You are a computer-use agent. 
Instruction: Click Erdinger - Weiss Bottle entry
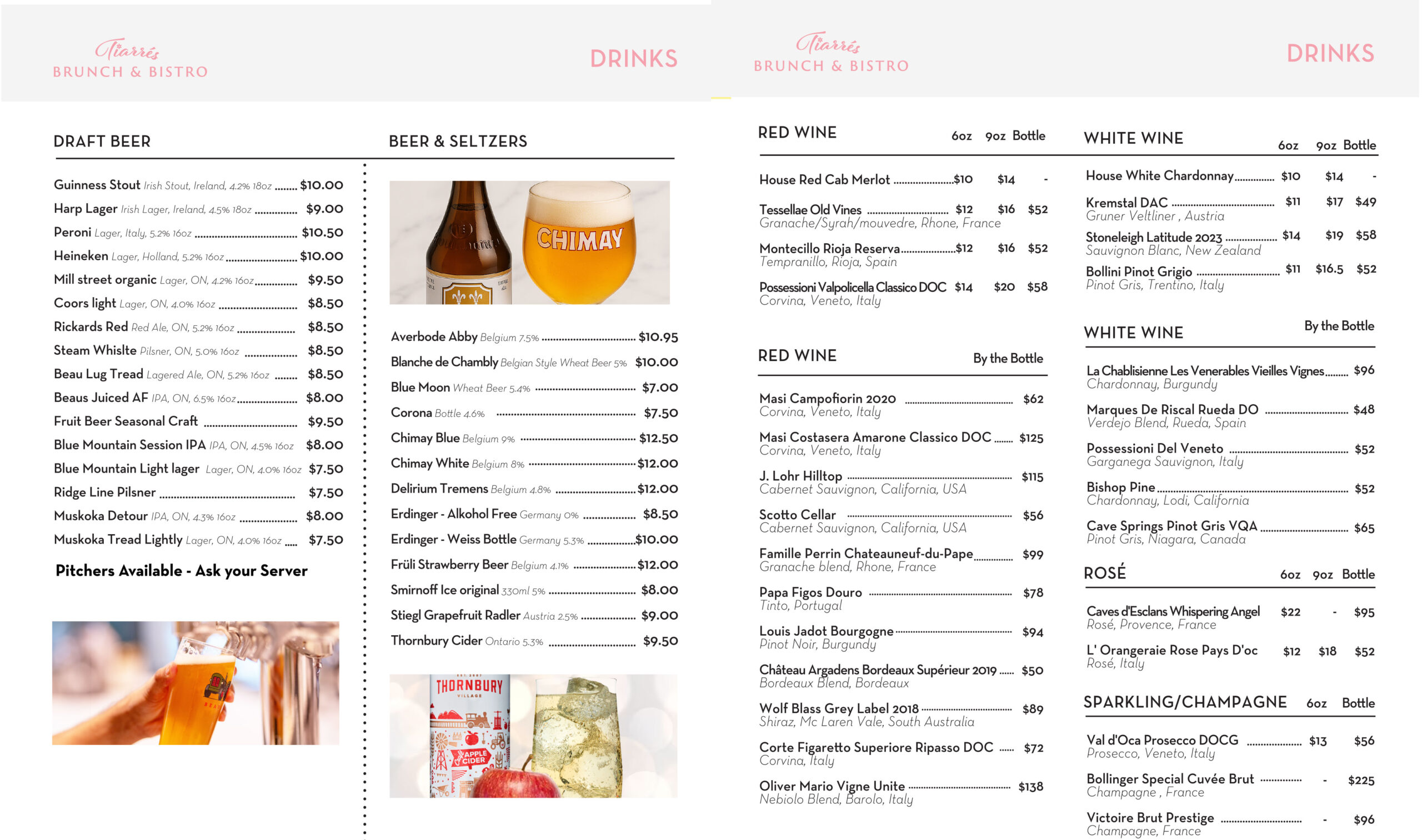point(534,540)
